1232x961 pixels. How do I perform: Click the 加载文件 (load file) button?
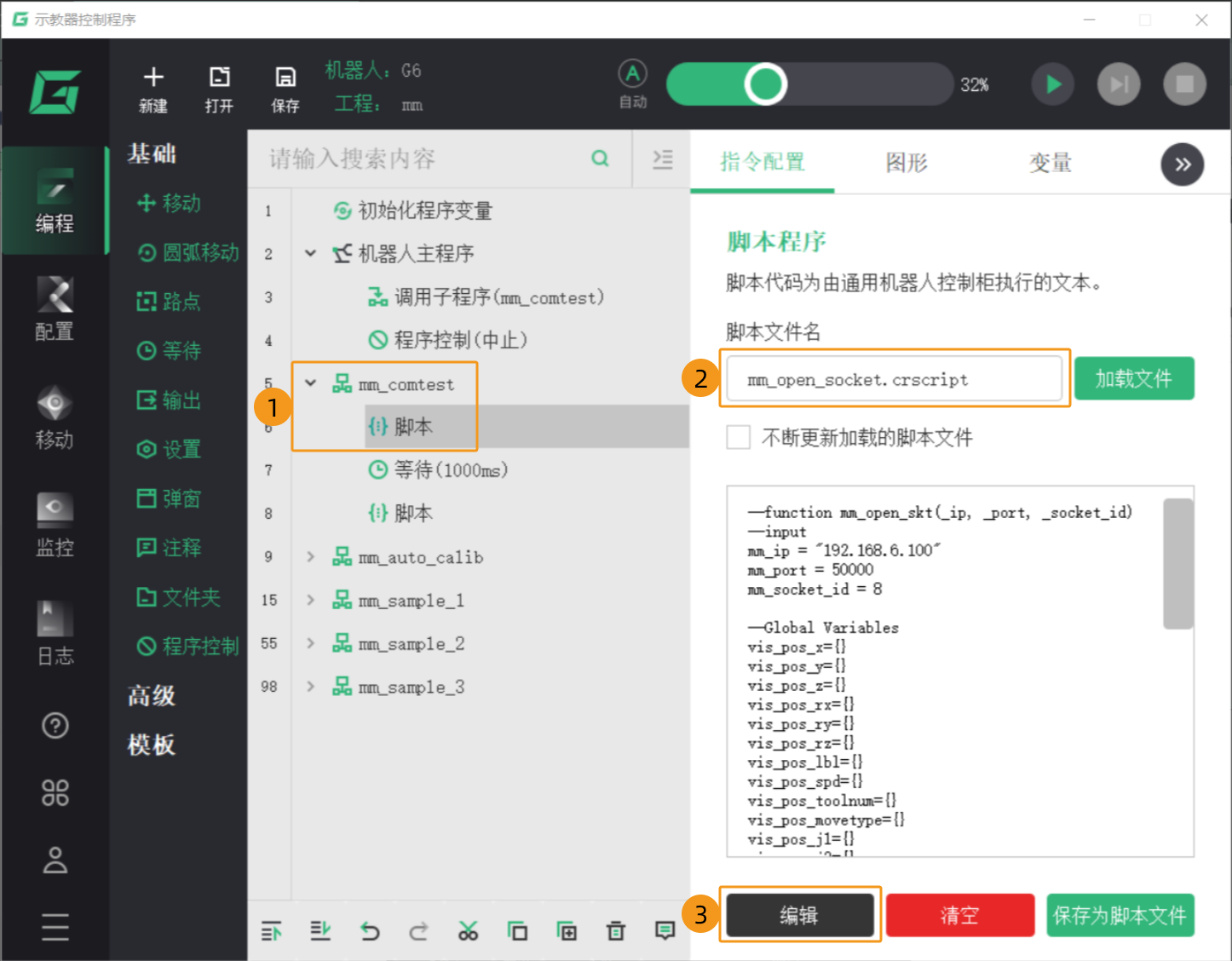[1134, 378]
